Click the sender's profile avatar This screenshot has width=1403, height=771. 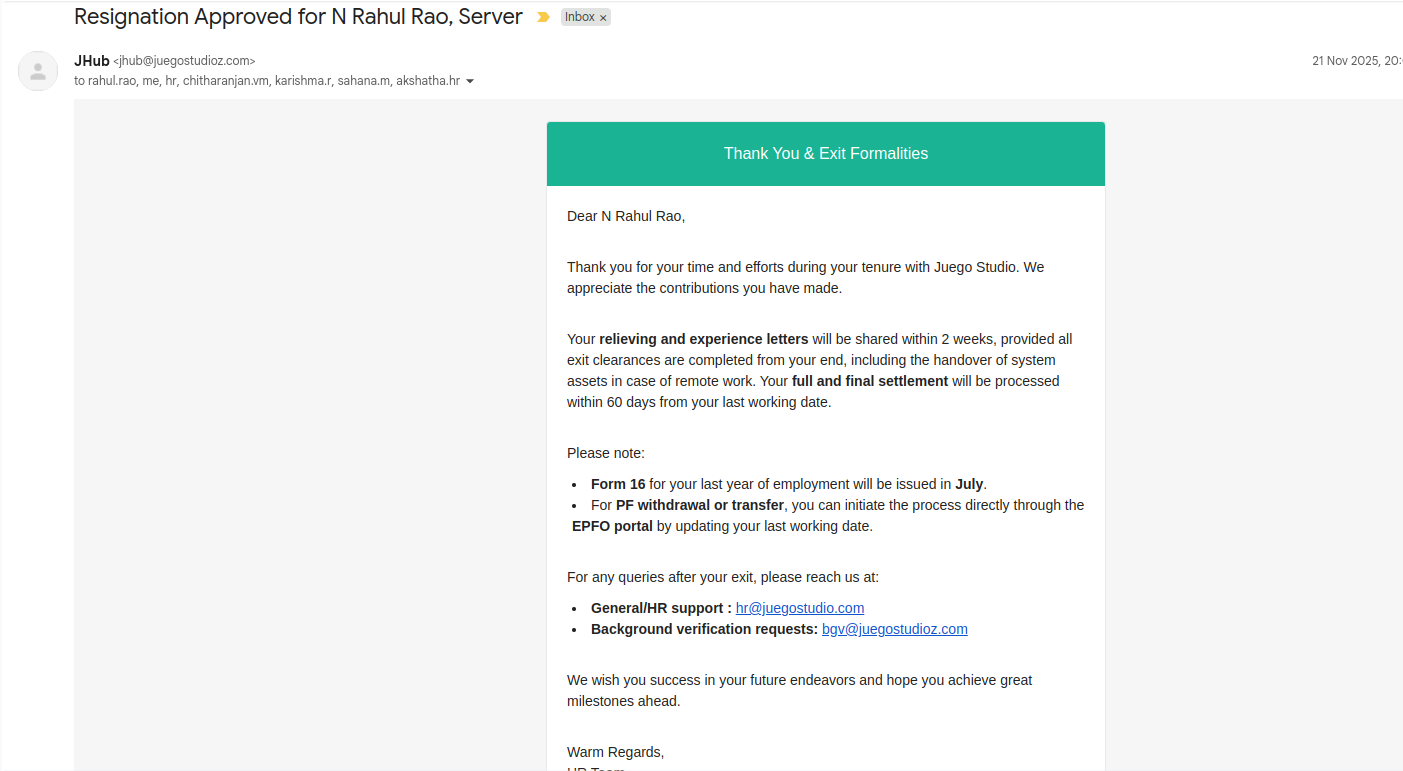click(38, 71)
